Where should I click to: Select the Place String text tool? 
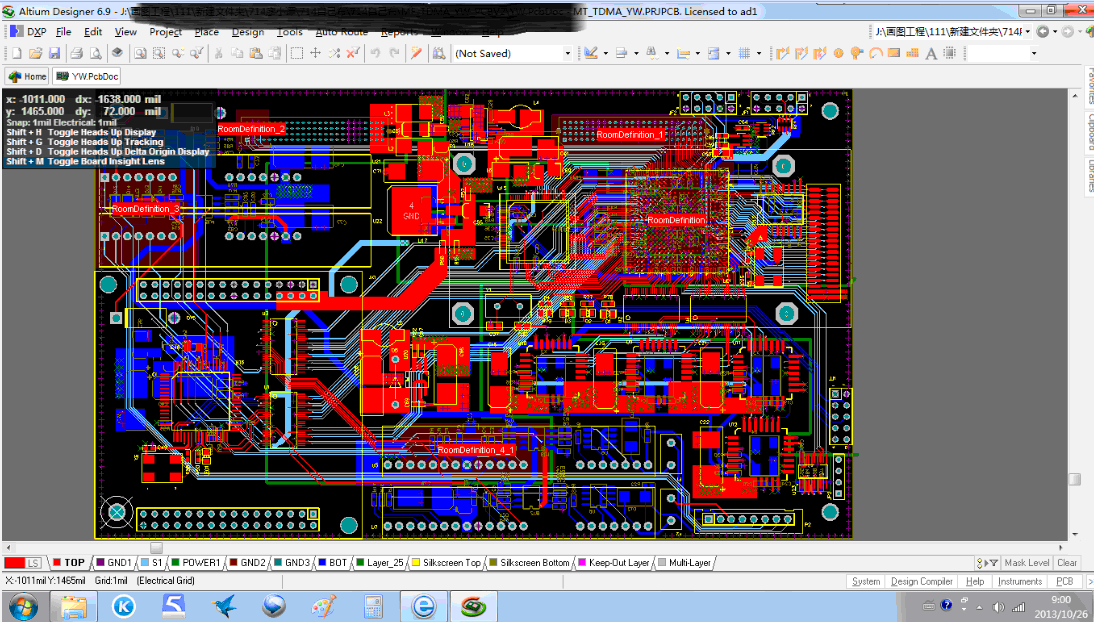coord(931,53)
